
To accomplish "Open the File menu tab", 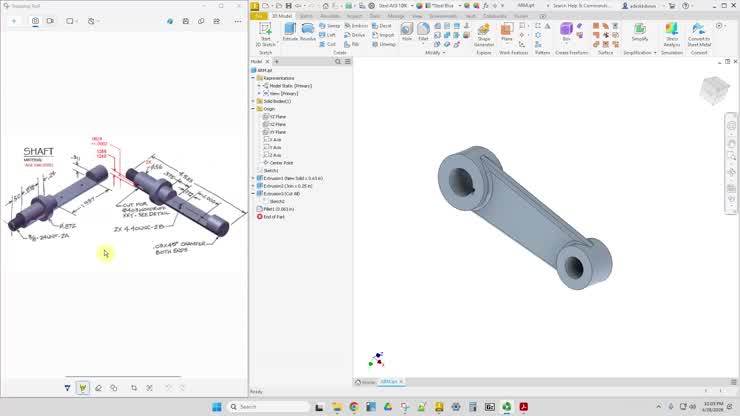I will point(259,16).
